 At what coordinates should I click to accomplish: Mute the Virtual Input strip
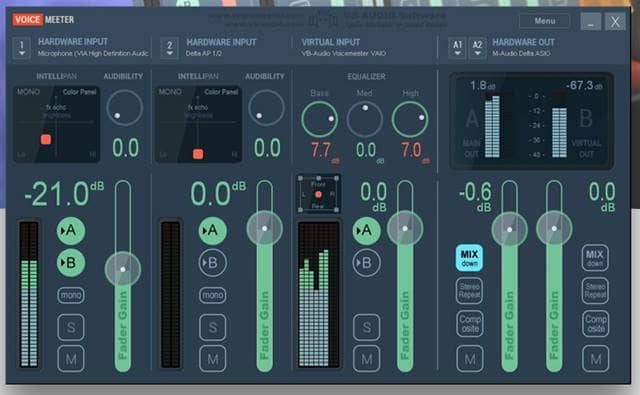[367, 359]
